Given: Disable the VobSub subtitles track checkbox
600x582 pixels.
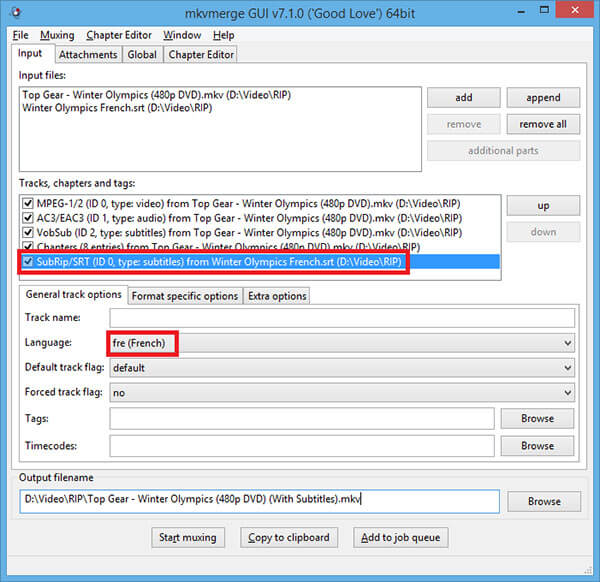Looking at the screenshot, I should 28,232.
